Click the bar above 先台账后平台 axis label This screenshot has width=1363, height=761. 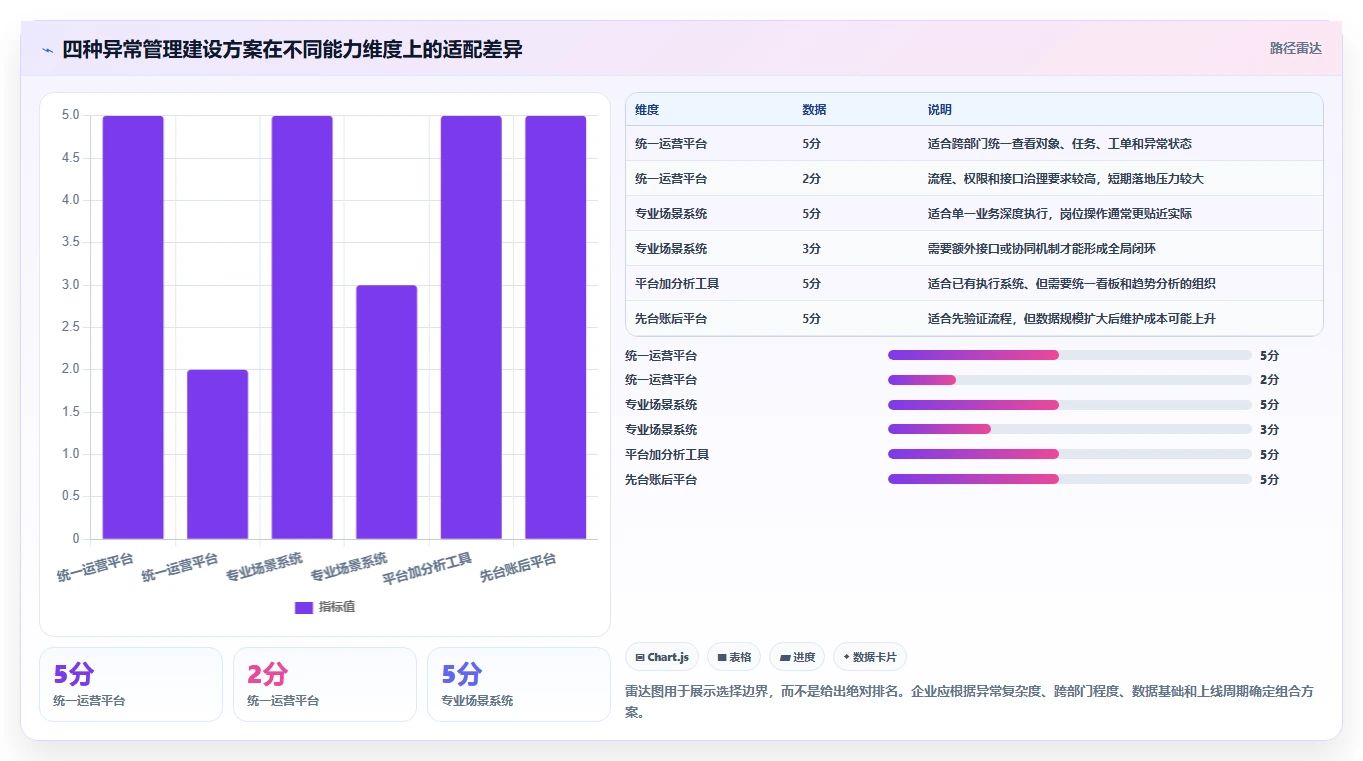pos(555,327)
